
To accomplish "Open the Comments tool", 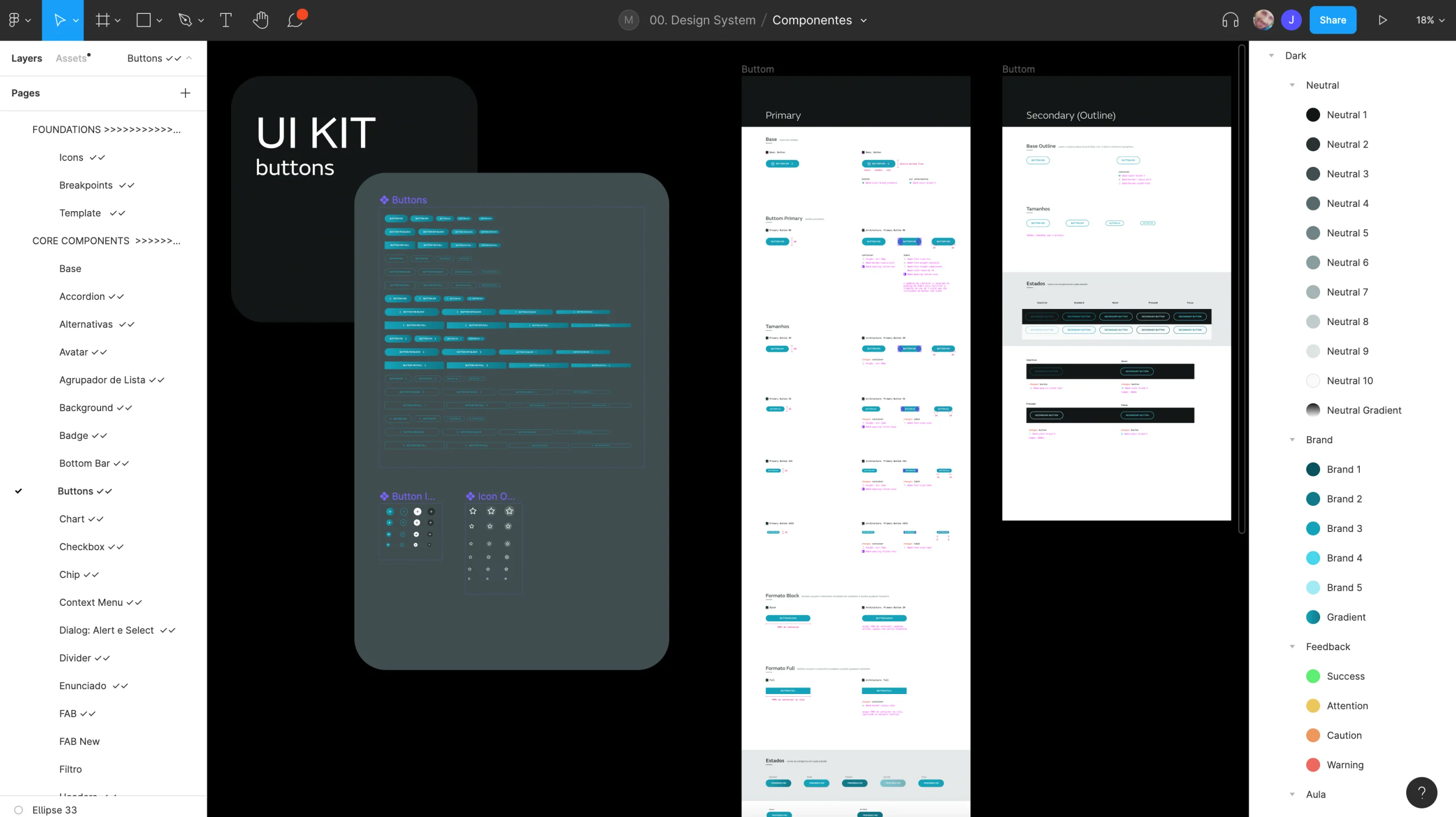I will click(x=295, y=20).
